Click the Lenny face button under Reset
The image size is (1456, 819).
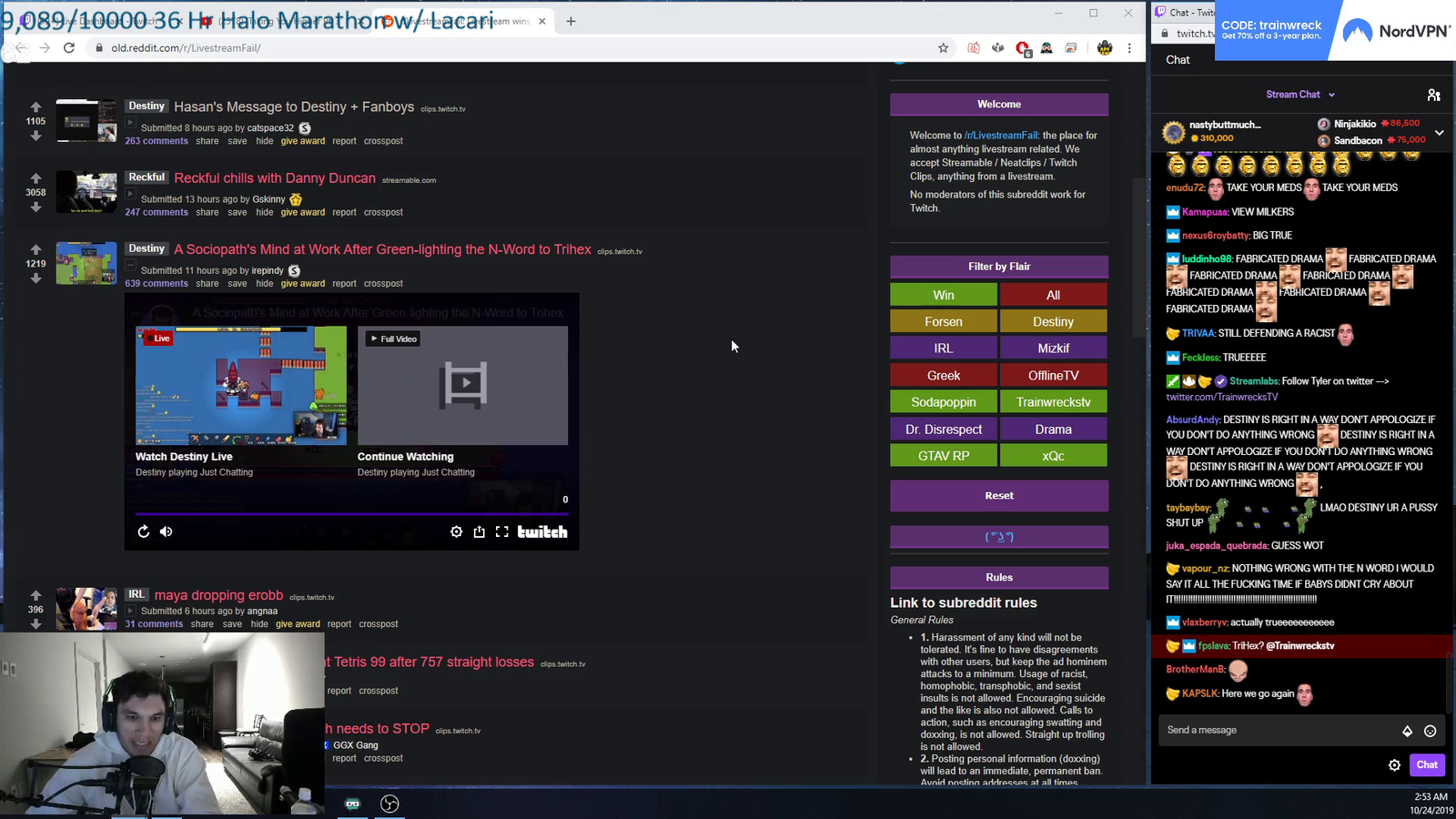(x=999, y=536)
